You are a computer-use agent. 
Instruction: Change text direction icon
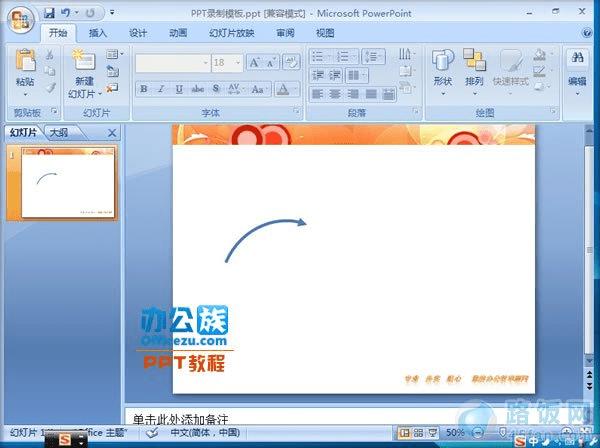(x=405, y=54)
